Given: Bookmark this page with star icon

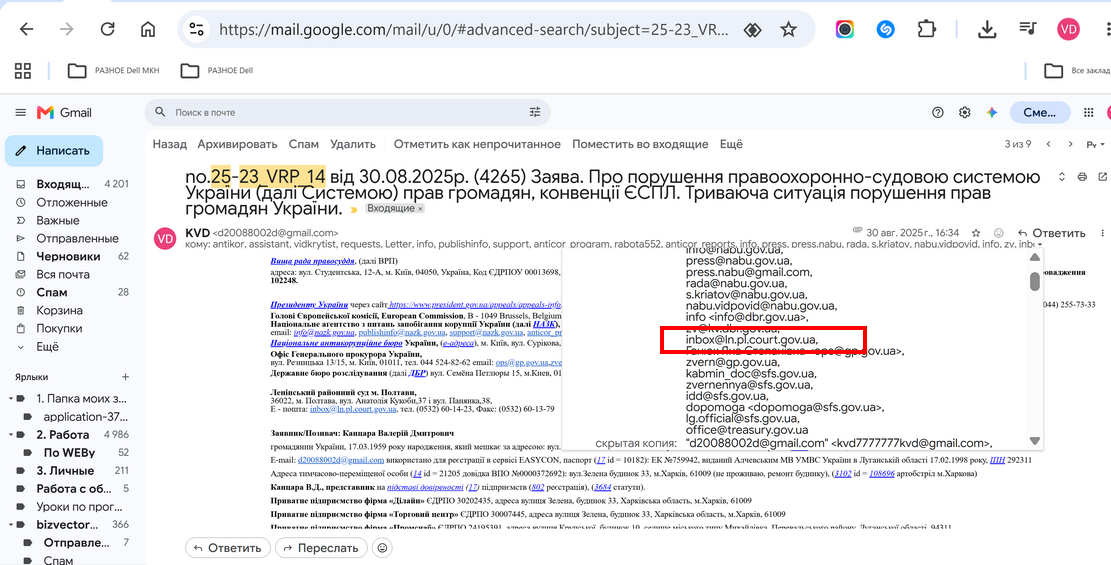Looking at the screenshot, I should coord(788,29).
